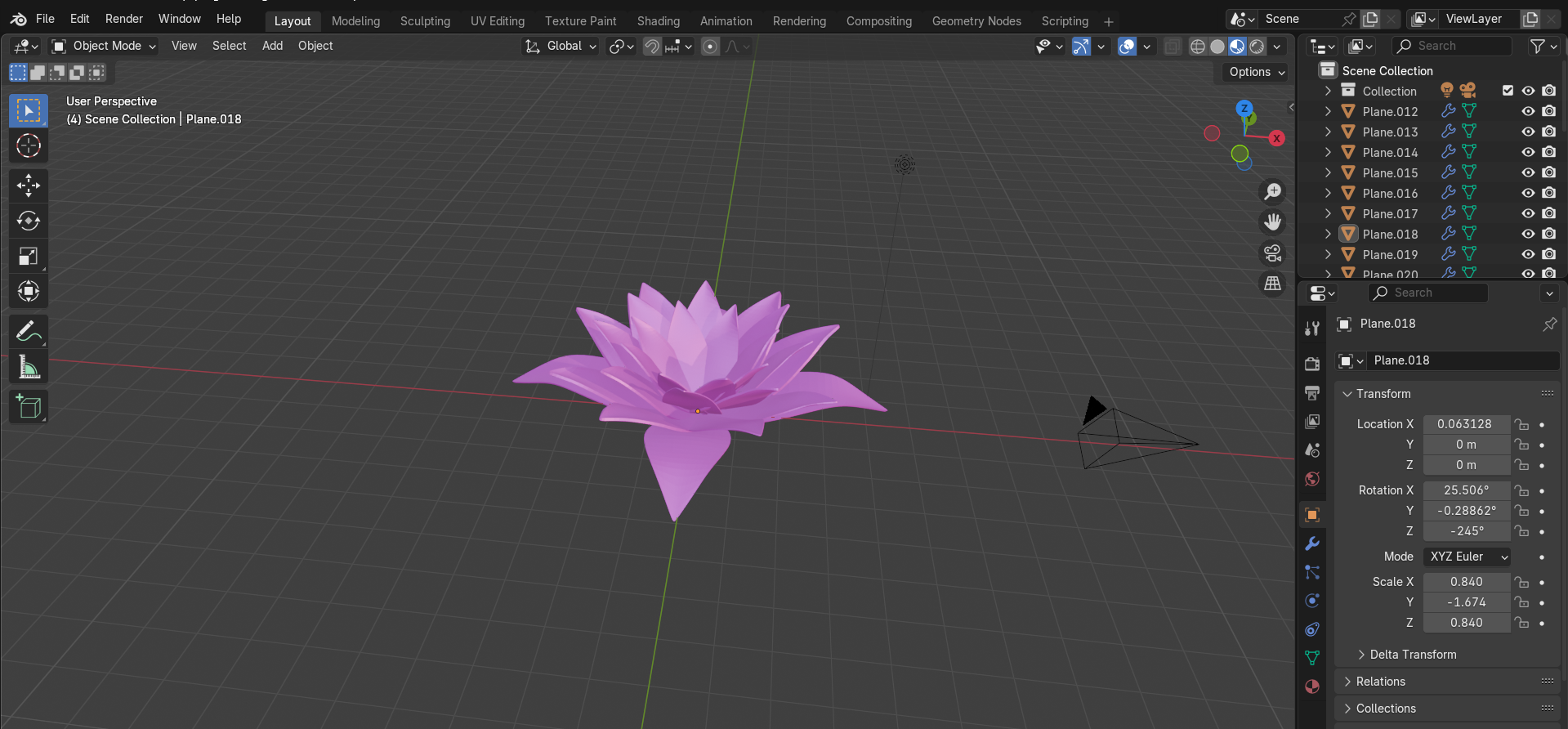Image resolution: width=1568 pixels, height=729 pixels.
Task: Open the Object Mode dropdown
Action: pyautogui.click(x=103, y=46)
